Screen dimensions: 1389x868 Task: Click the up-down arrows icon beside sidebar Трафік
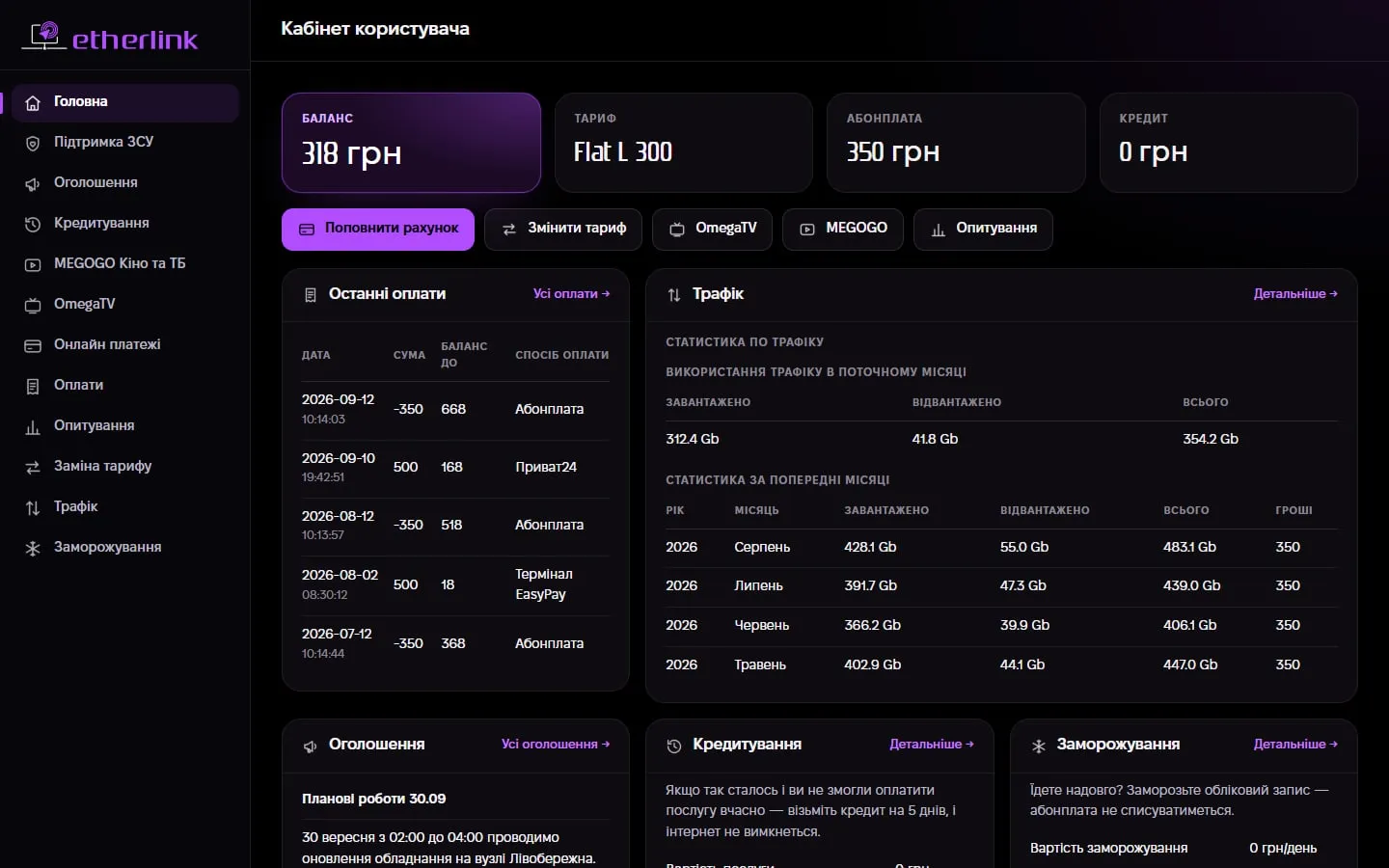[x=33, y=508]
